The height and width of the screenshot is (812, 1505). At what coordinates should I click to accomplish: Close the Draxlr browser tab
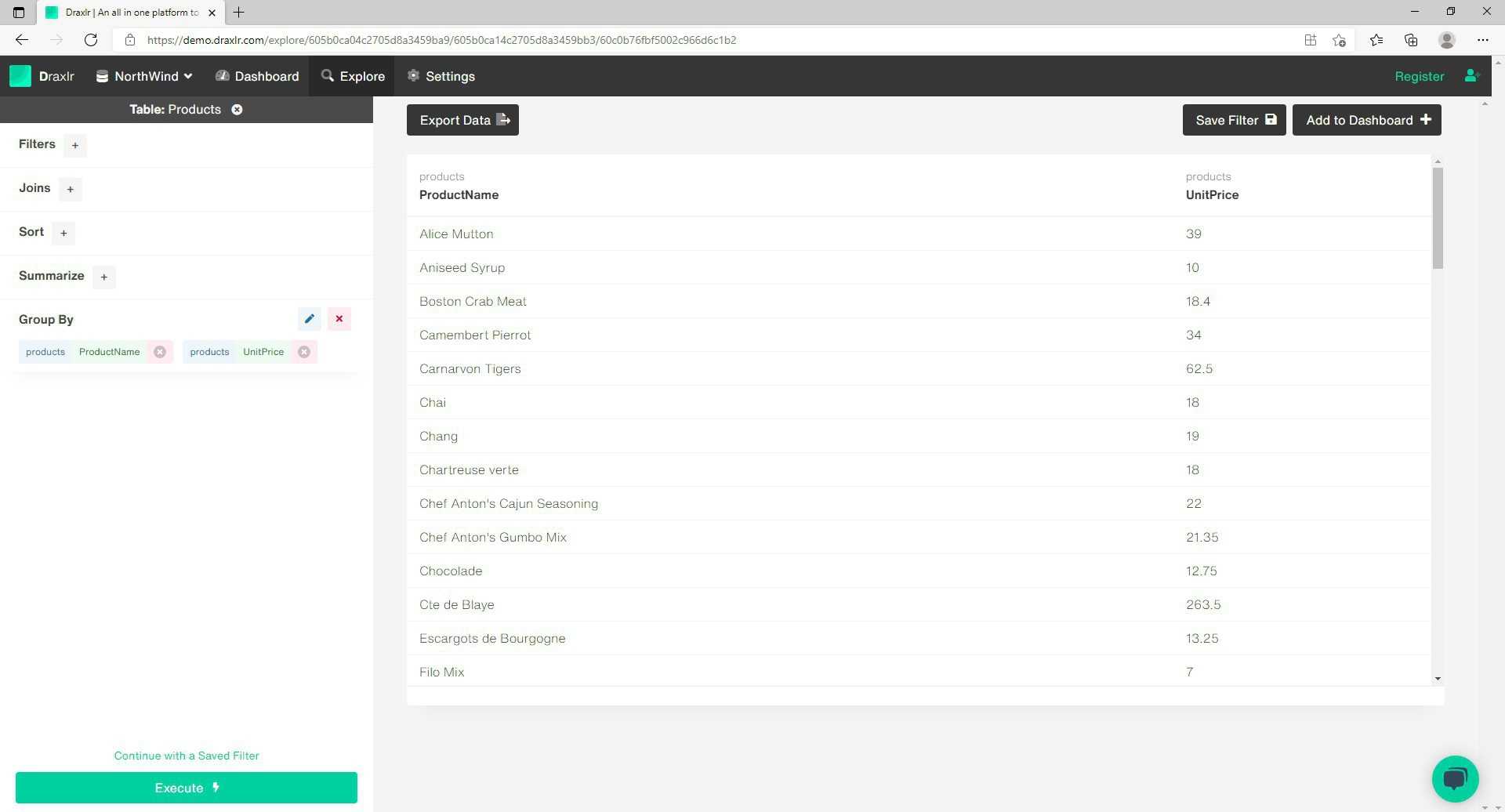tap(212, 13)
